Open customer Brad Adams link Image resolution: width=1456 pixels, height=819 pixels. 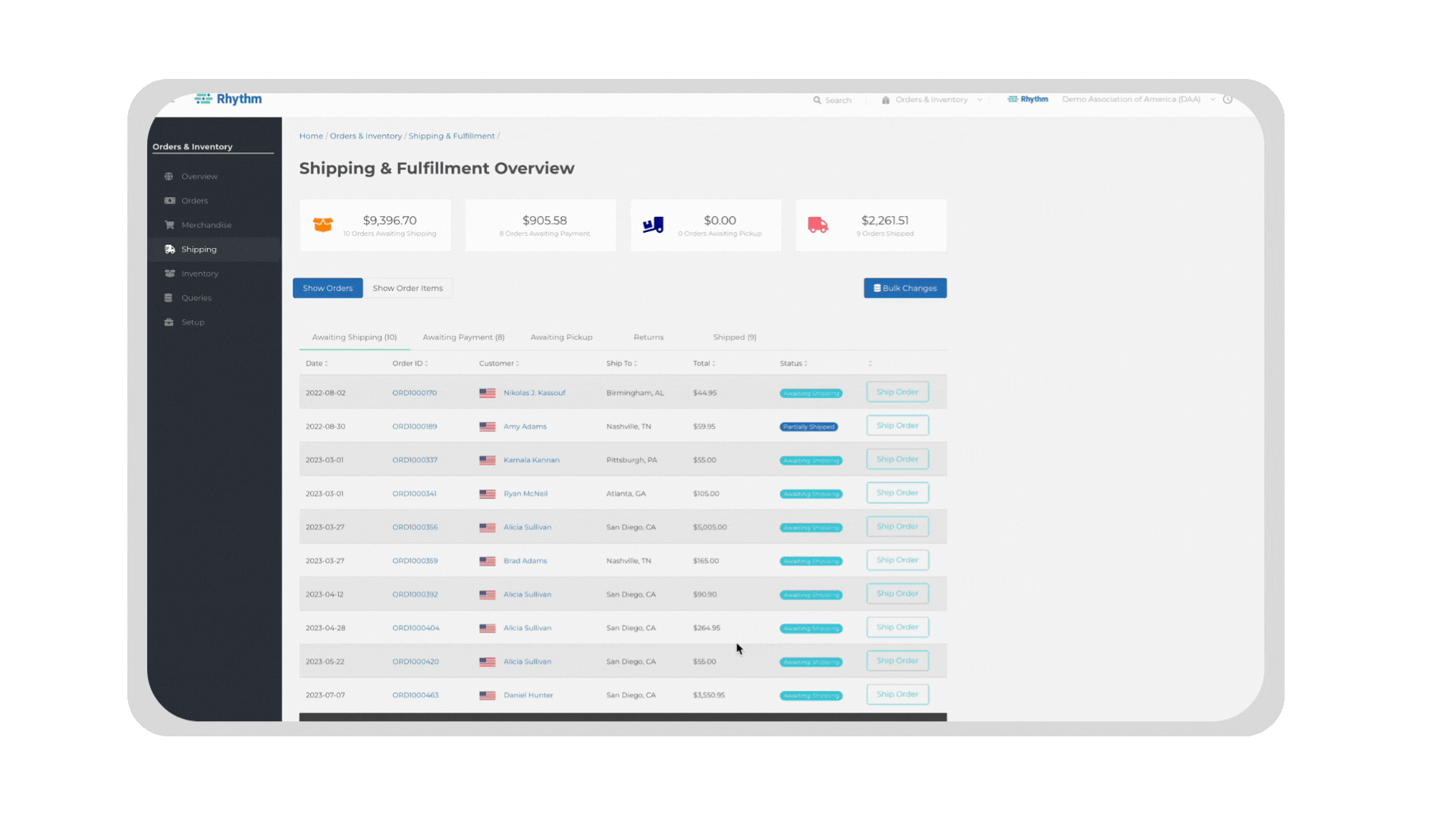525,561
